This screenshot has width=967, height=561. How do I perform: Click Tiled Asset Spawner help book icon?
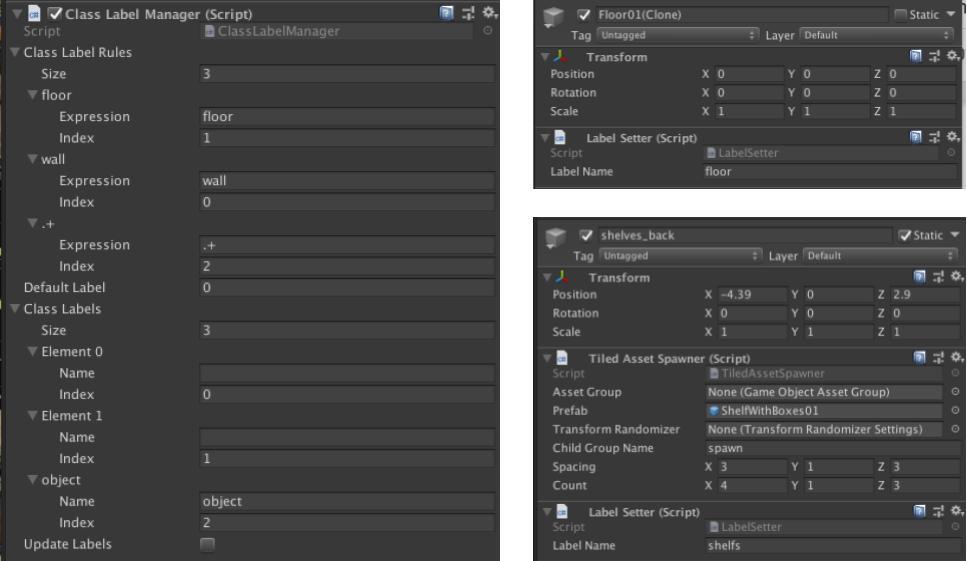[x=917, y=357]
